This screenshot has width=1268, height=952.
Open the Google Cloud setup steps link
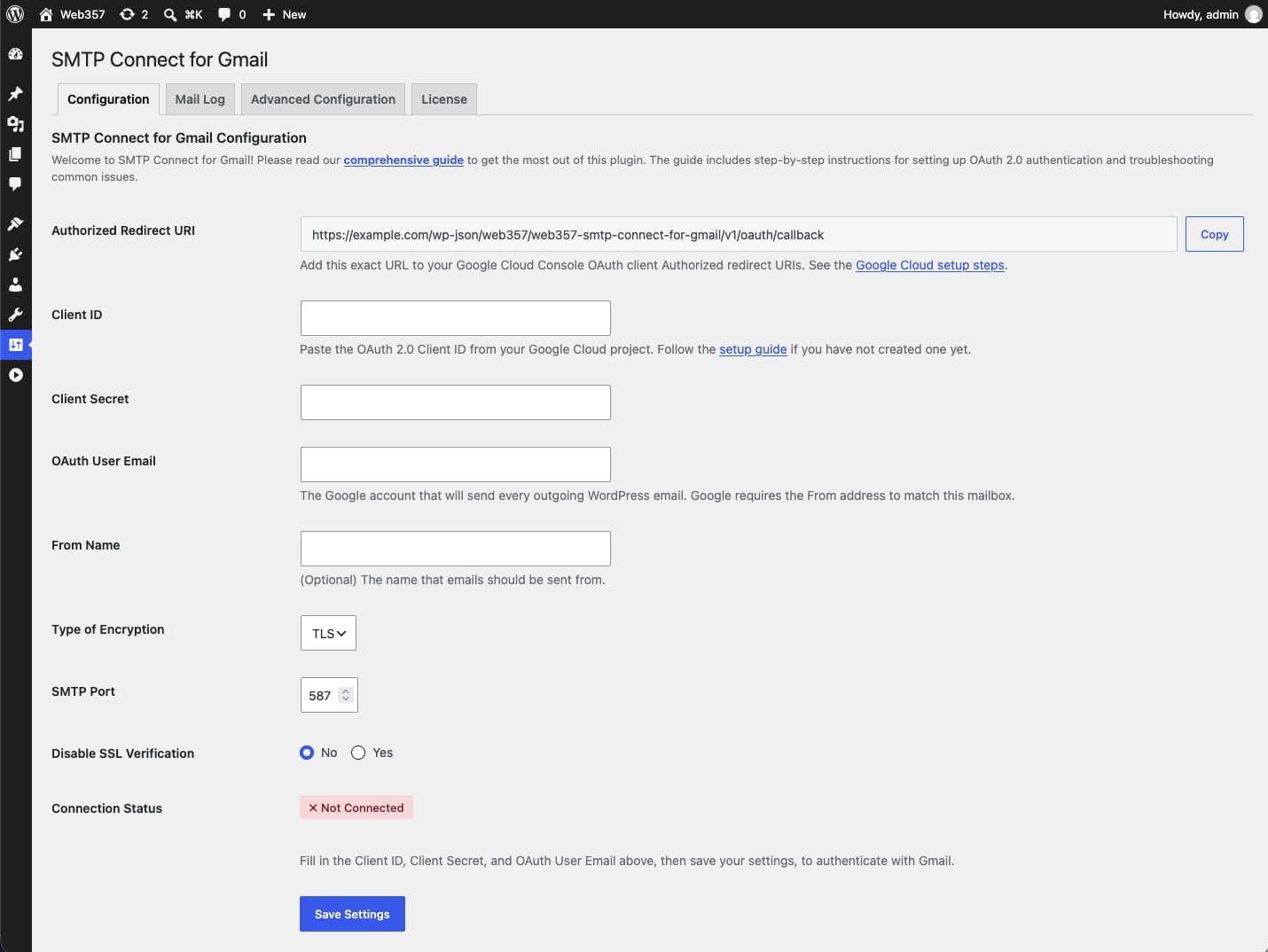coord(930,265)
